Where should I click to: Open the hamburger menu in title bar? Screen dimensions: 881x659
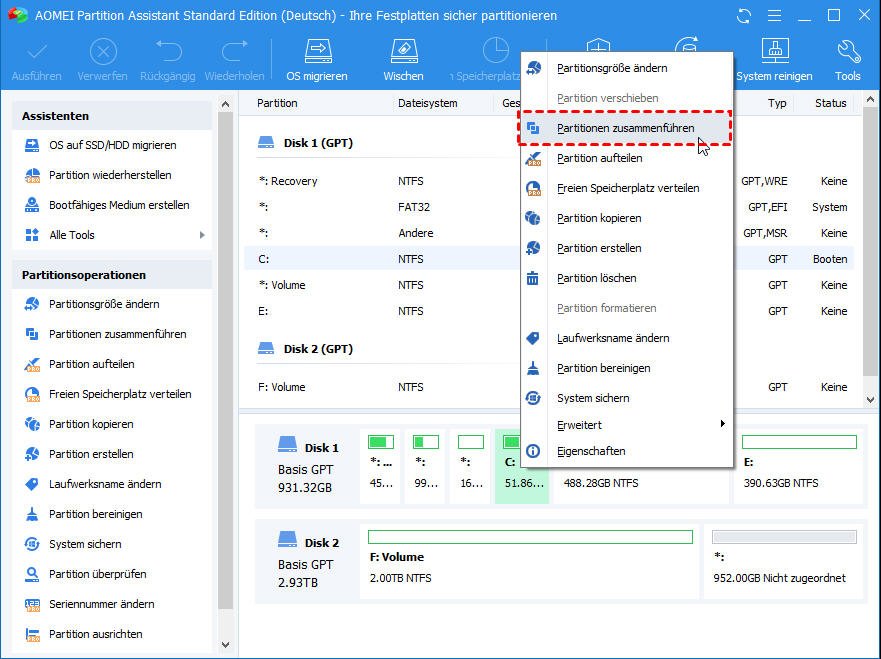click(x=774, y=15)
